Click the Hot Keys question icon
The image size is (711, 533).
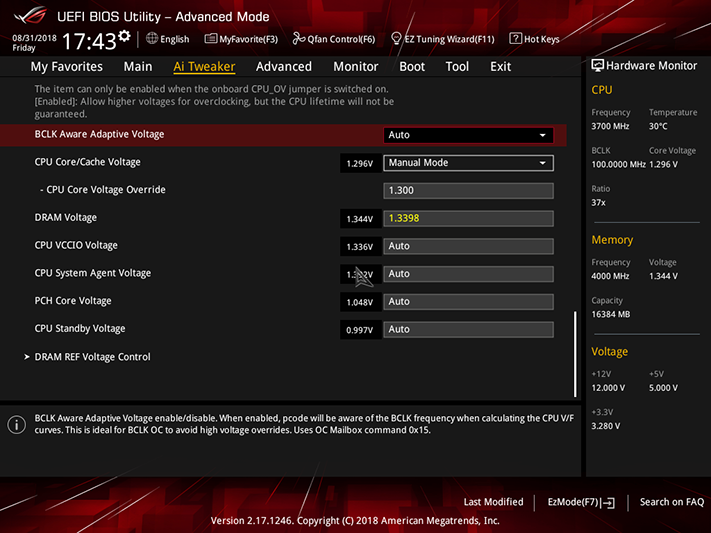[x=515, y=39]
